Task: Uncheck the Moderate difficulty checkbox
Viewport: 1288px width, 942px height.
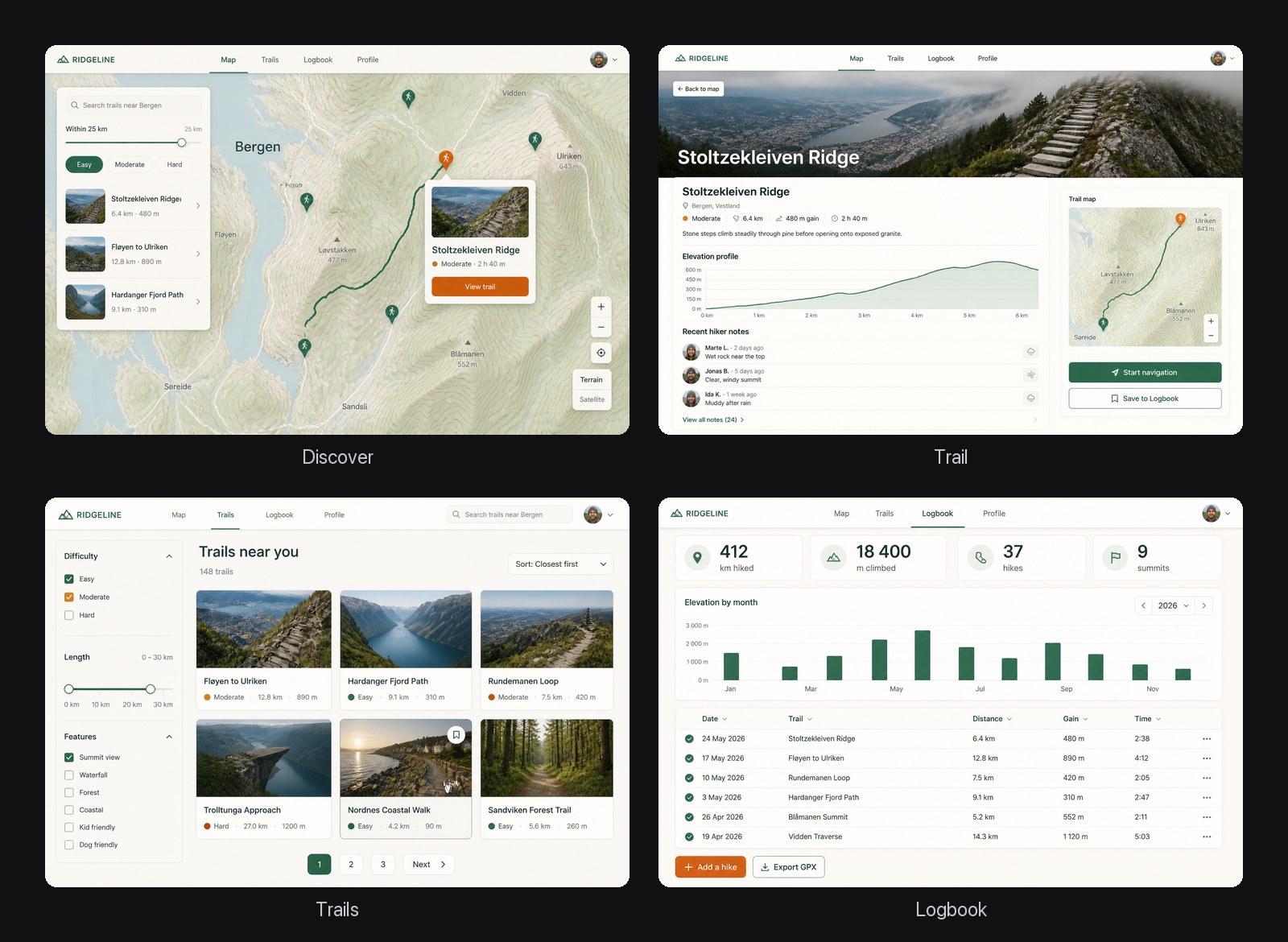Action: (x=69, y=597)
